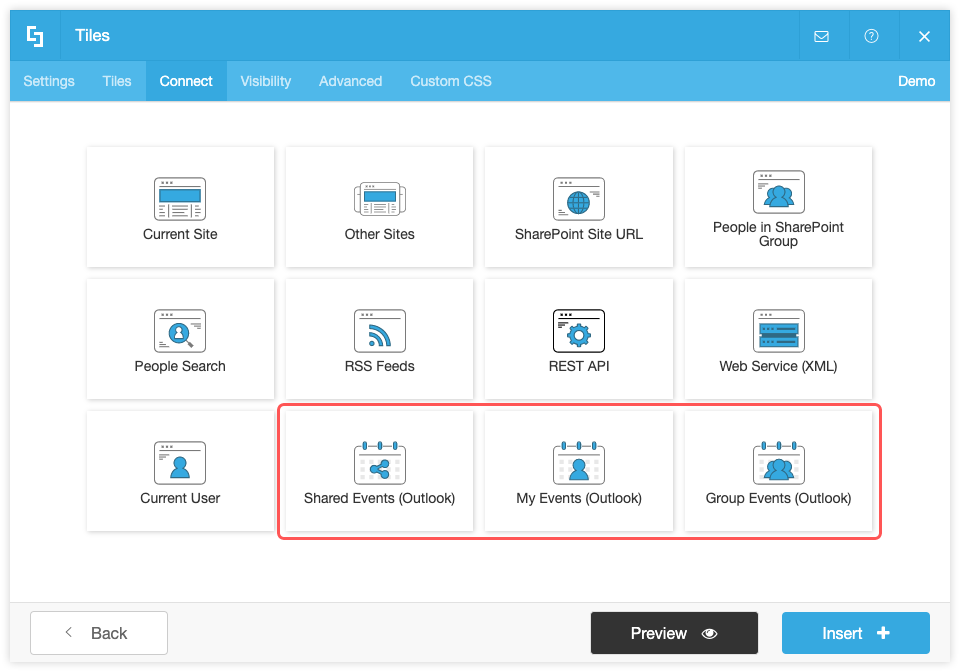Switch to the Settings tab

click(49, 81)
